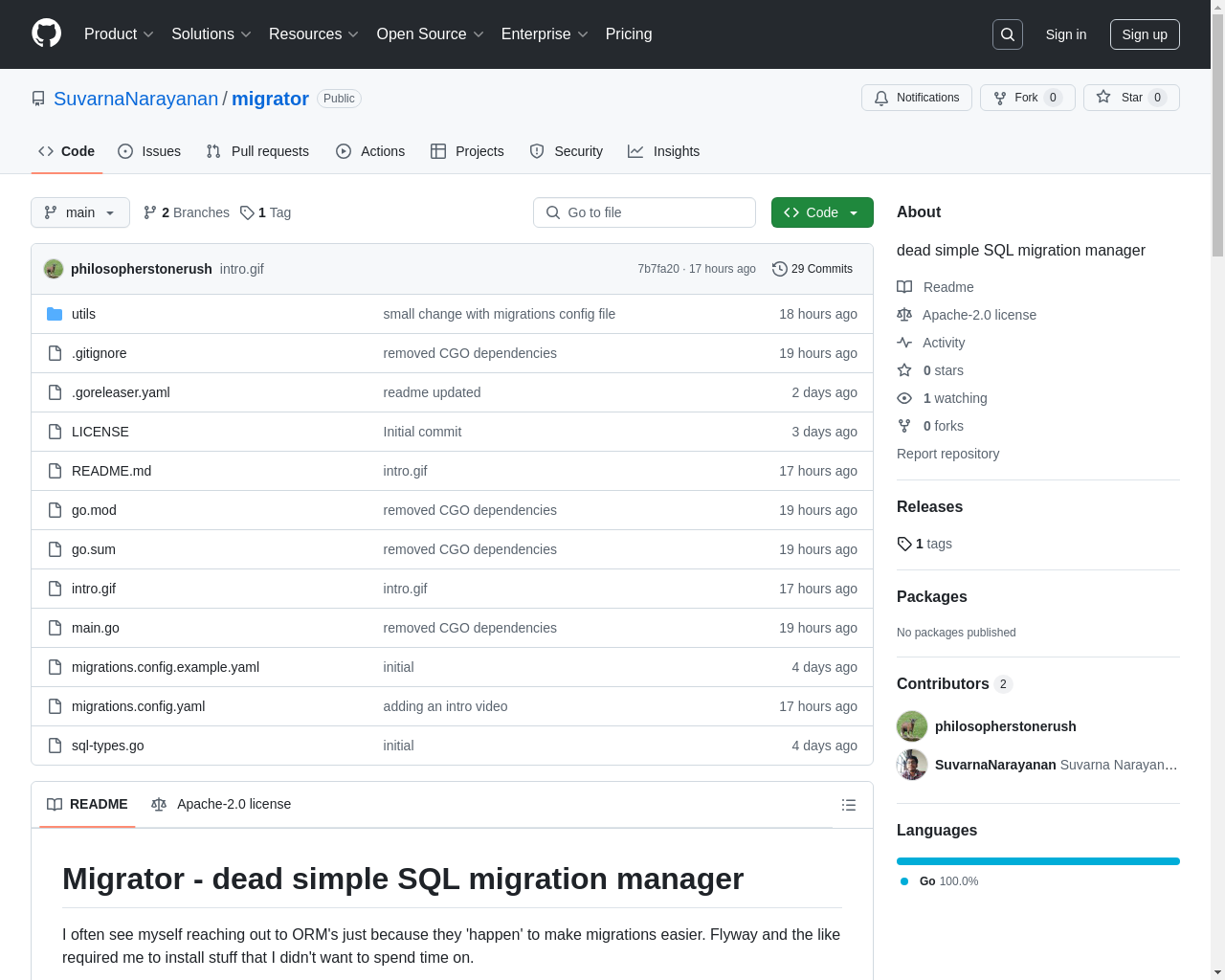Click the Go language progress bar
The height and width of the screenshot is (980, 1225).
pos(1038,861)
